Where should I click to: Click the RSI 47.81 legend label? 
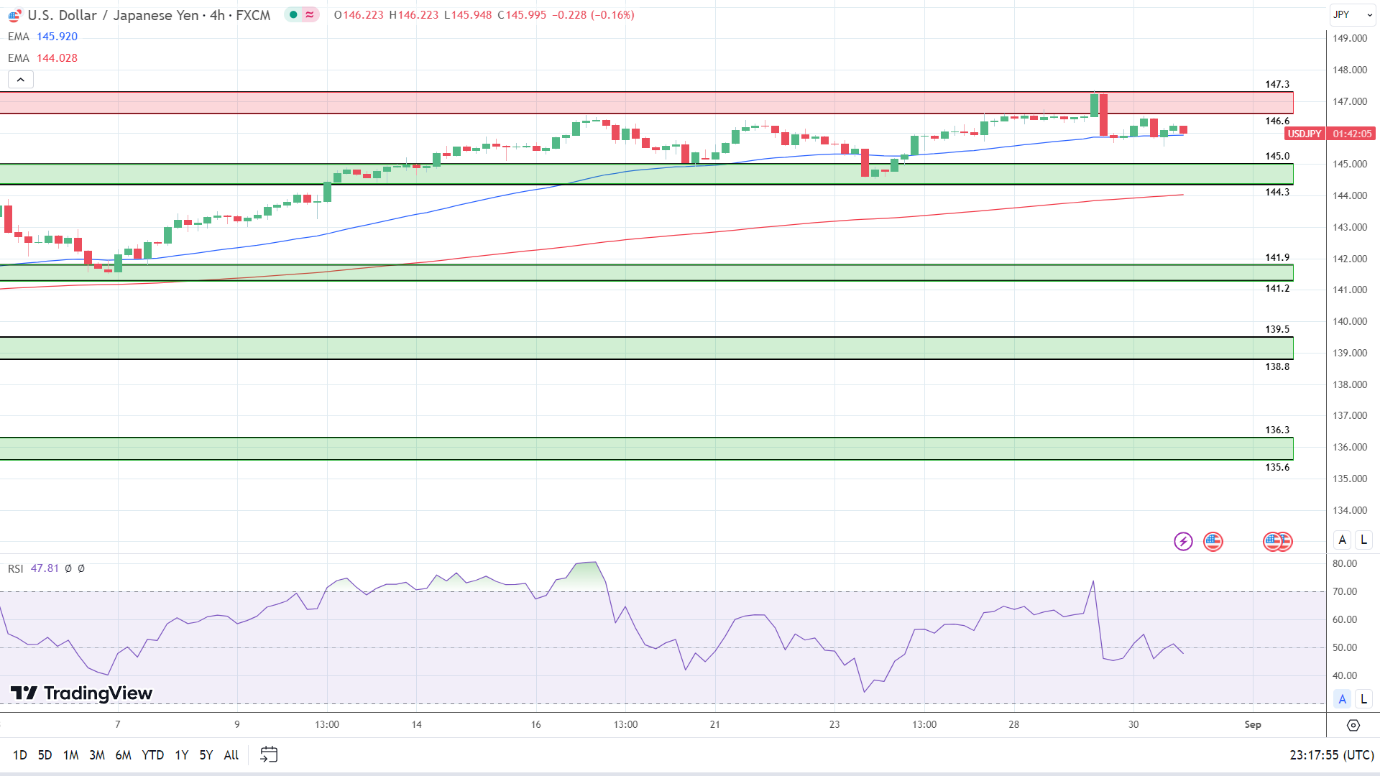(34, 568)
